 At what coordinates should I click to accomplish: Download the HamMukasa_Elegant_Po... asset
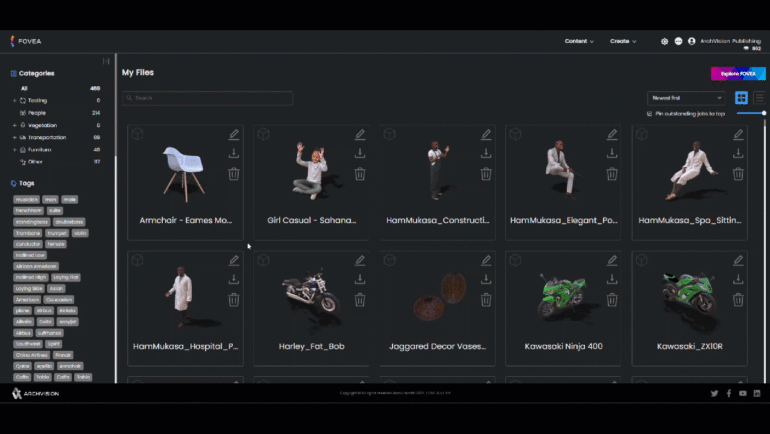coord(612,153)
